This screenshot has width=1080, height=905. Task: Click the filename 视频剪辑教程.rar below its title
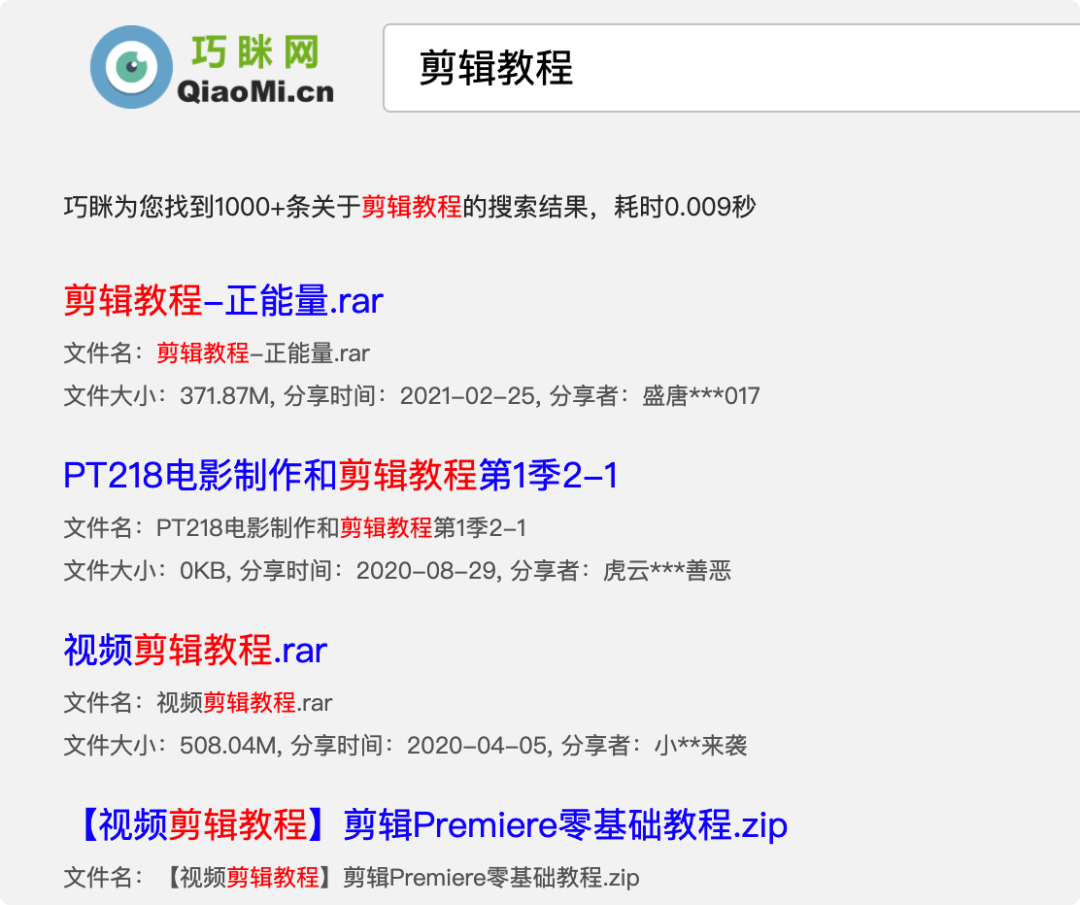[x=246, y=703]
